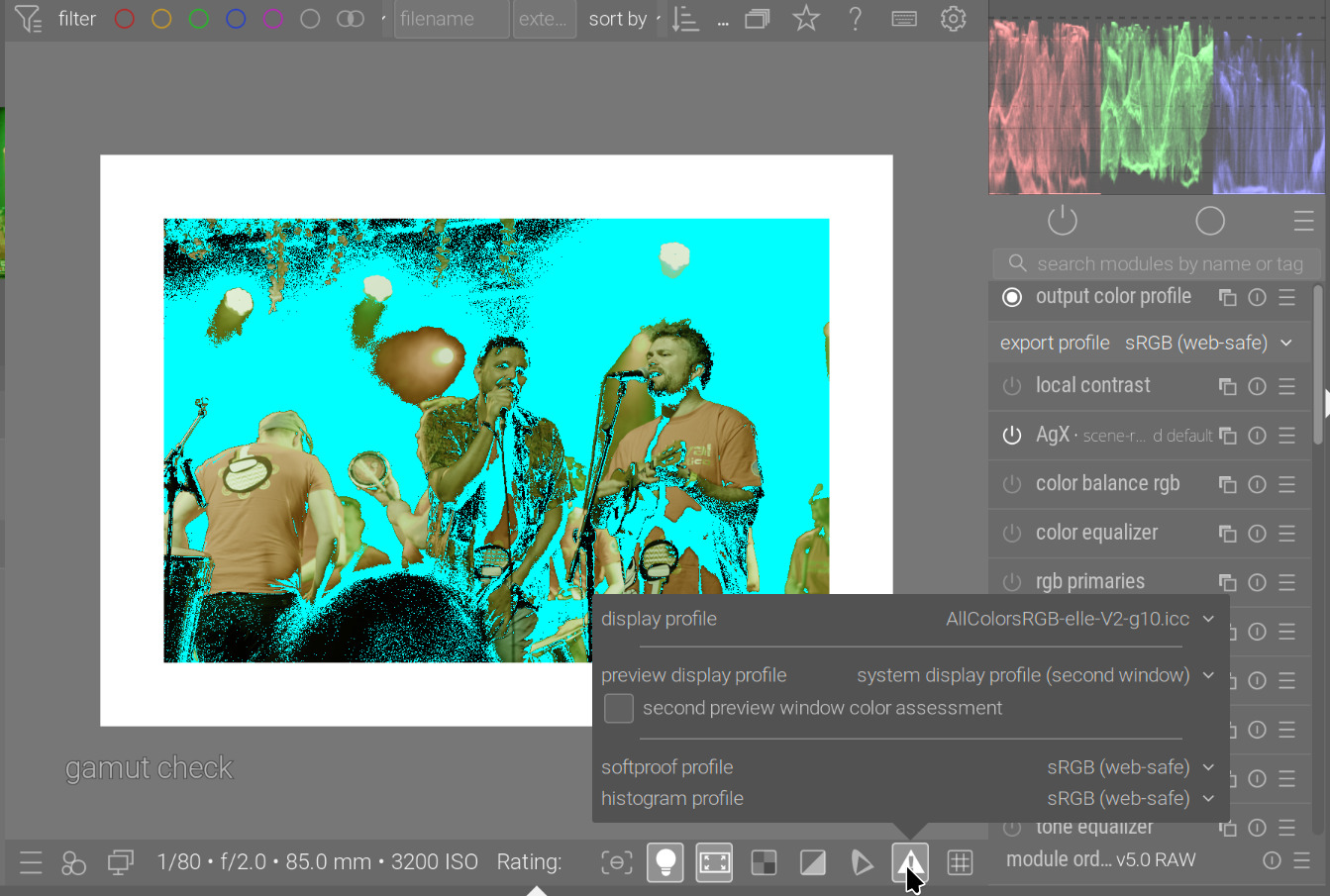Toggle the softproofing icon in bottom toolbar
This screenshot has height=896, width=1330.
click(x=862, y=862)
